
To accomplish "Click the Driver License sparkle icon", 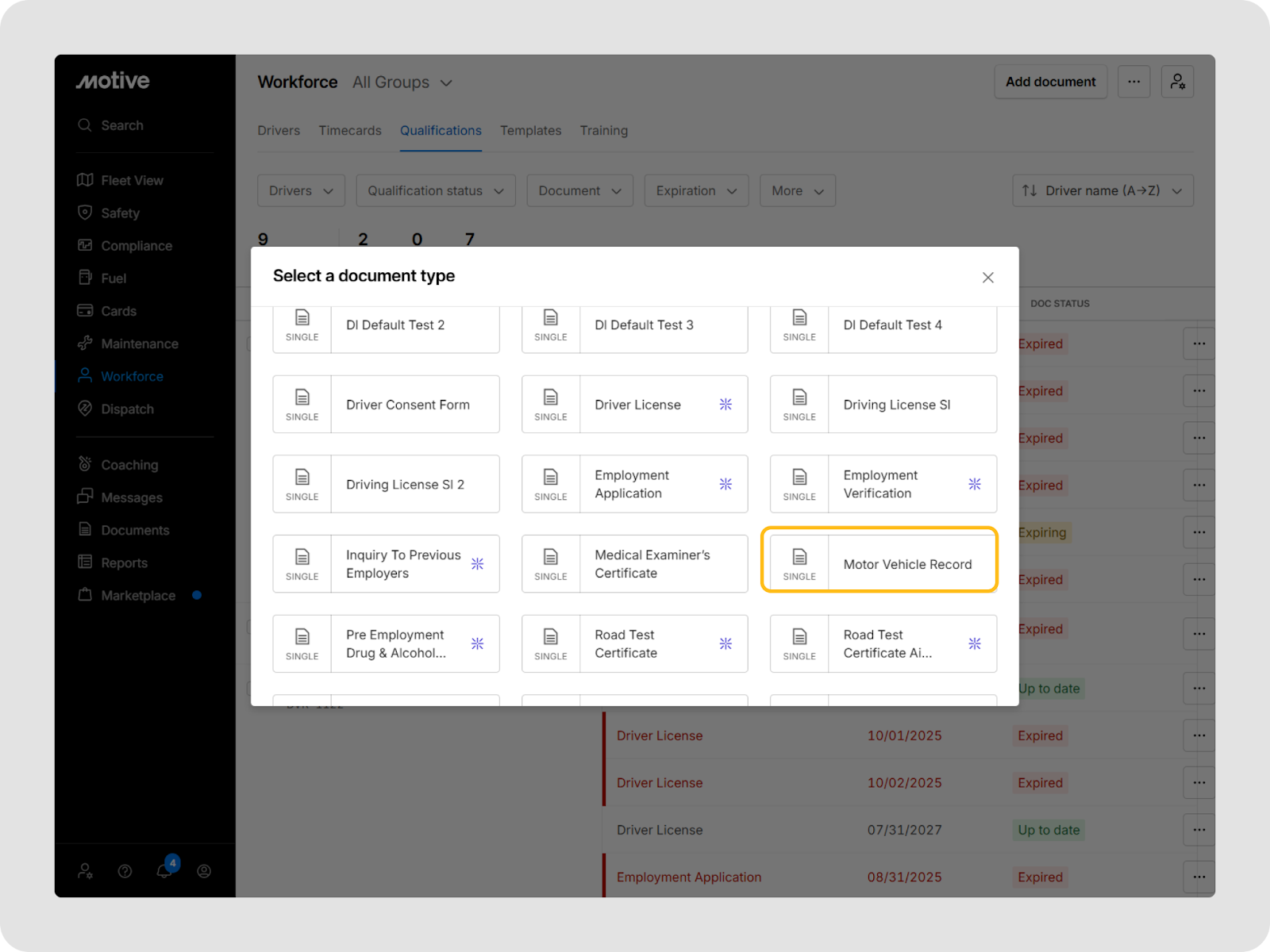I will tap(725, 405).
